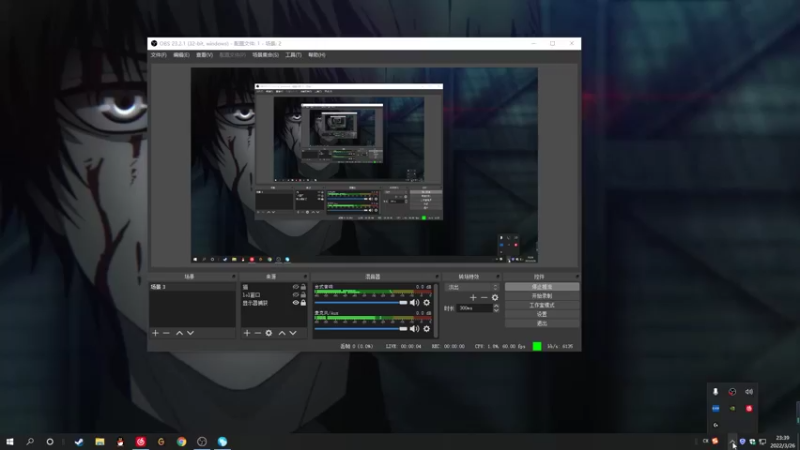Collapse hidden tray icons chevron in taskbar

click(x=732, y=442)
